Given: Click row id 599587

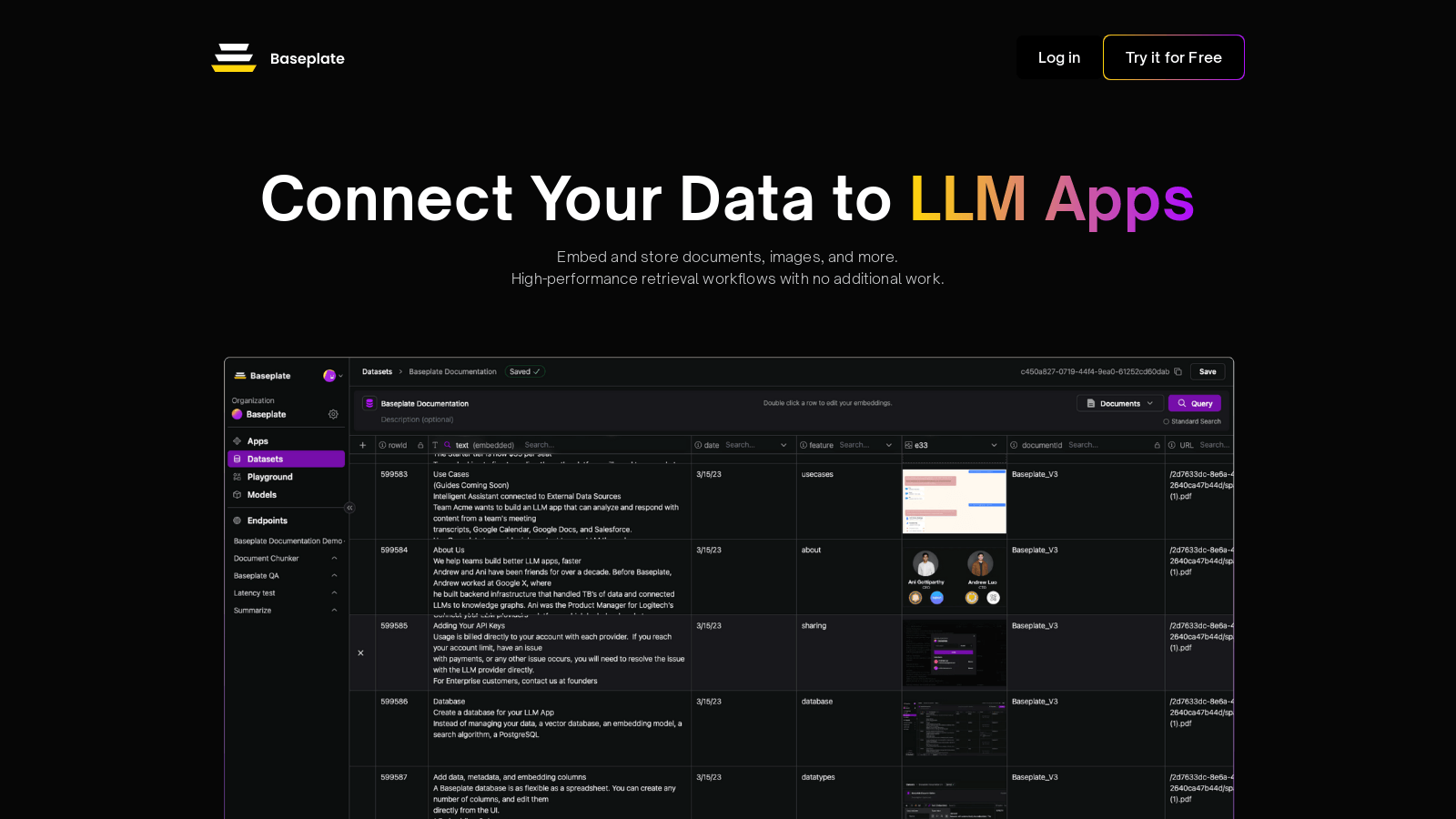Looking at the screenshot, I should tap(394, 777).
